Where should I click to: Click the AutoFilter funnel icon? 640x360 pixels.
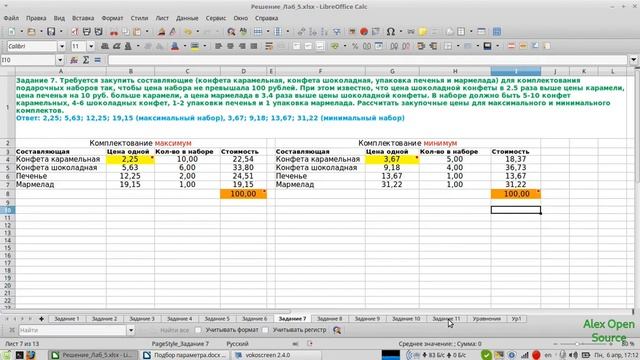[337, 32]
